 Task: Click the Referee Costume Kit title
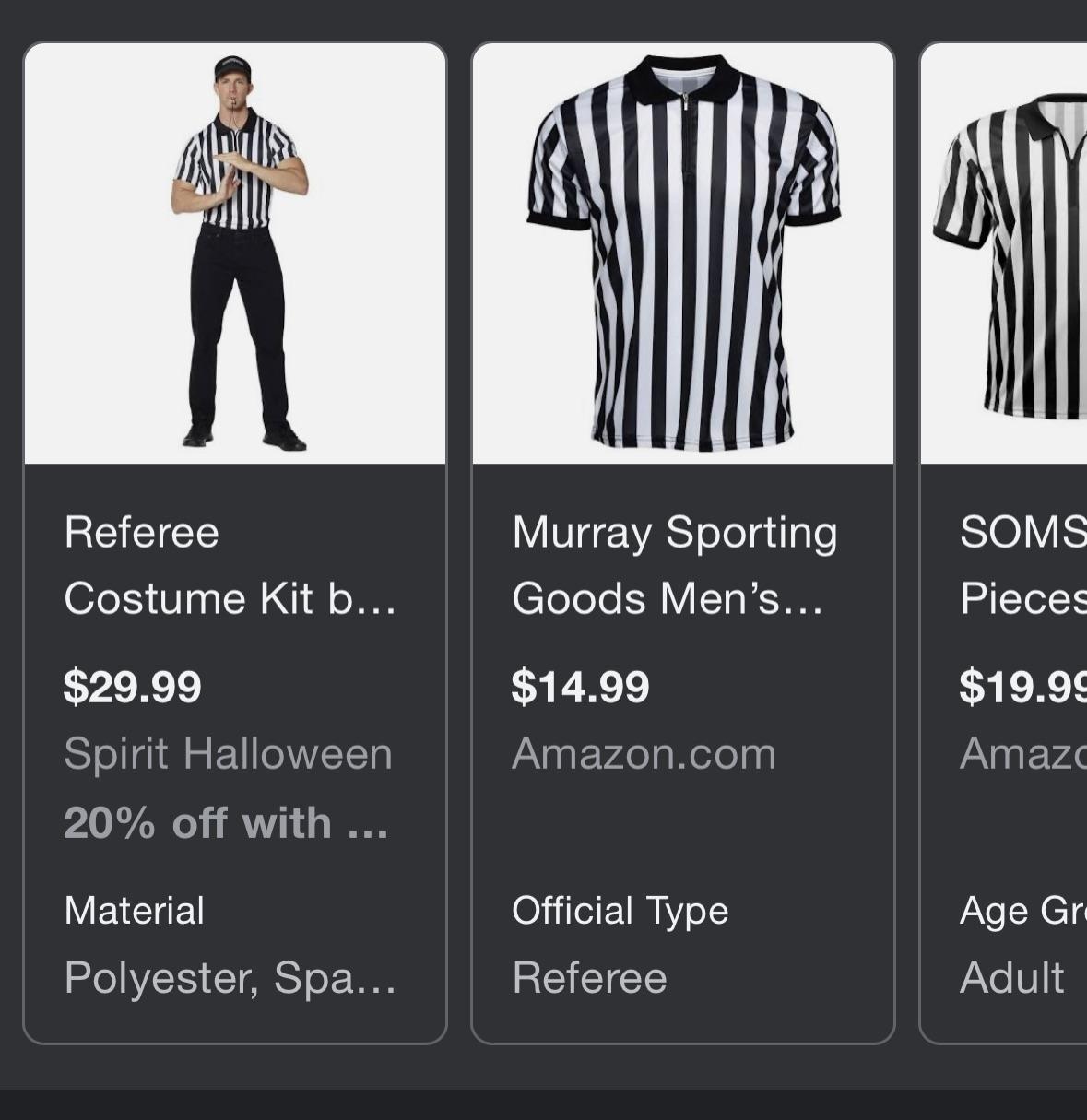pos(230,565)
